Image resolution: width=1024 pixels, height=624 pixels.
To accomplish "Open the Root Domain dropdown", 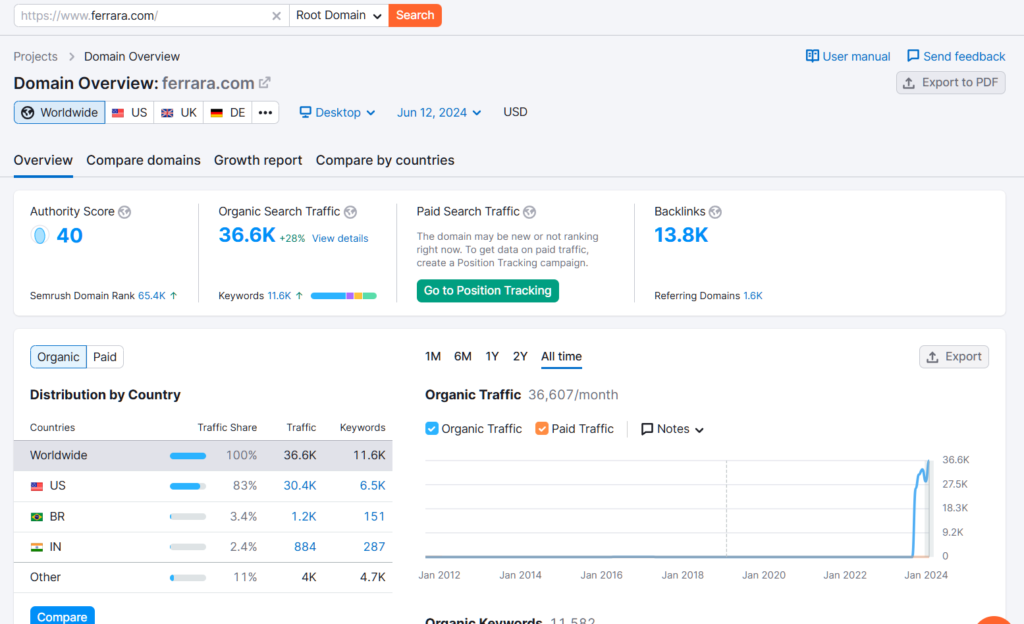I will [x=338, y=16].
